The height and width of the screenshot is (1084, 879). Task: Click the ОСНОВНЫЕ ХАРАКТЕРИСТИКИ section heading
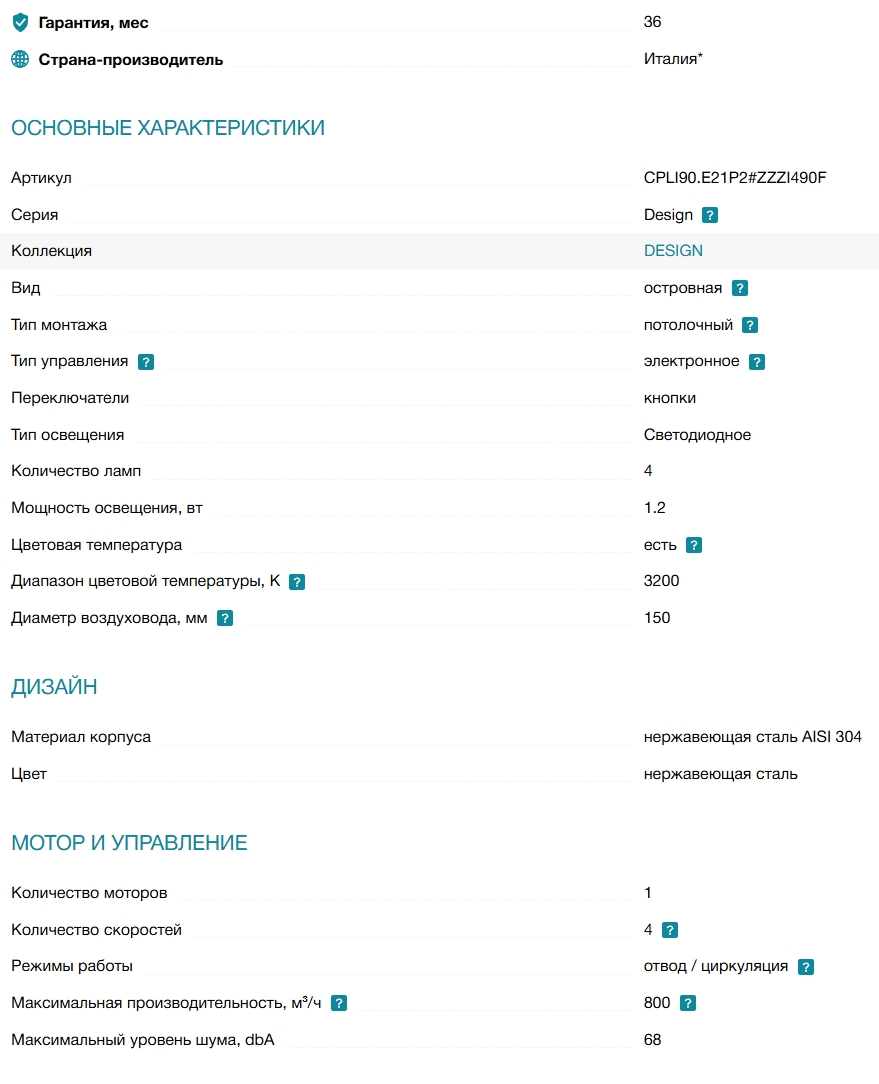pos(168,128)
